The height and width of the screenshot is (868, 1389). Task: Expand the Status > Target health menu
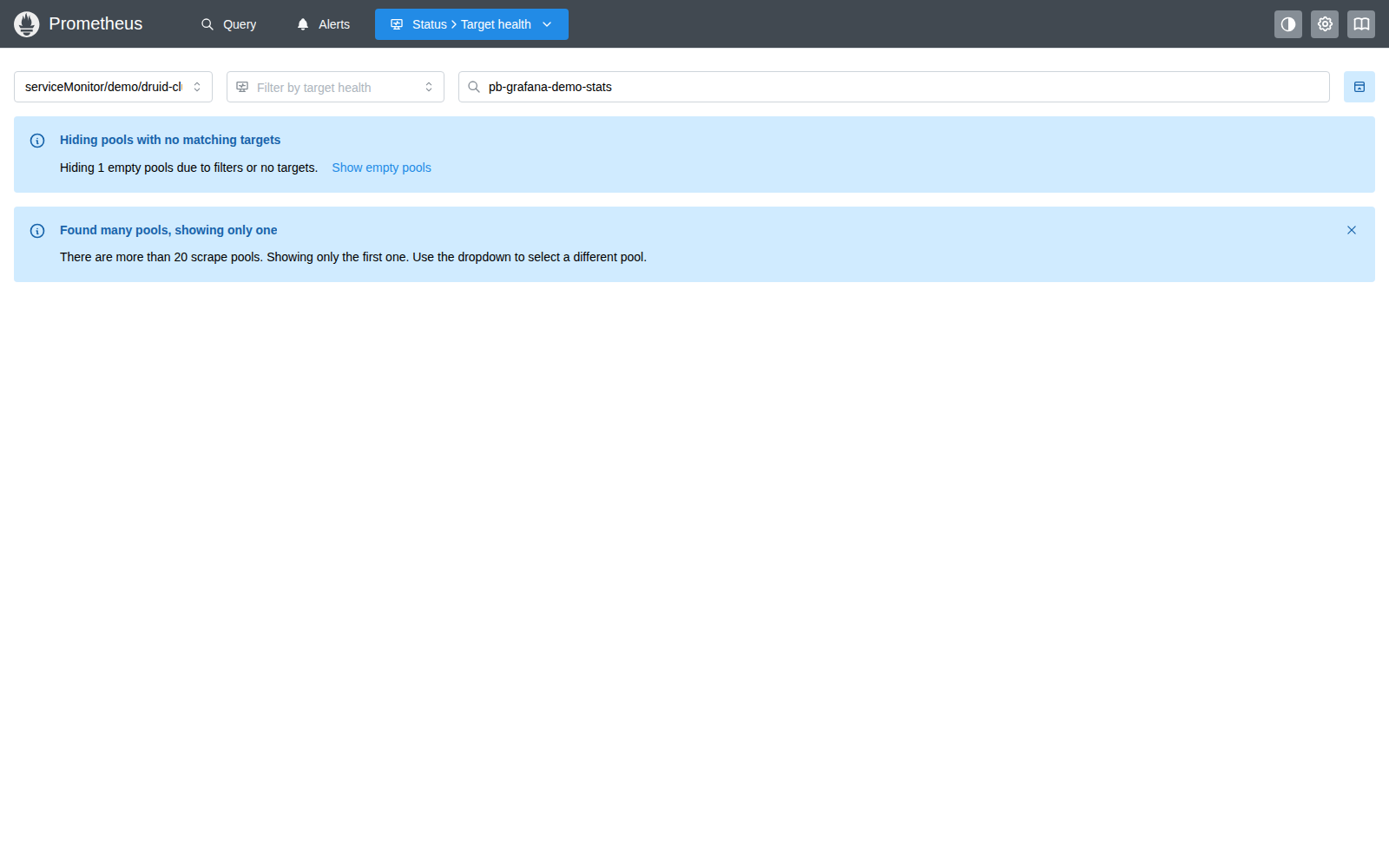coord(471,24)
